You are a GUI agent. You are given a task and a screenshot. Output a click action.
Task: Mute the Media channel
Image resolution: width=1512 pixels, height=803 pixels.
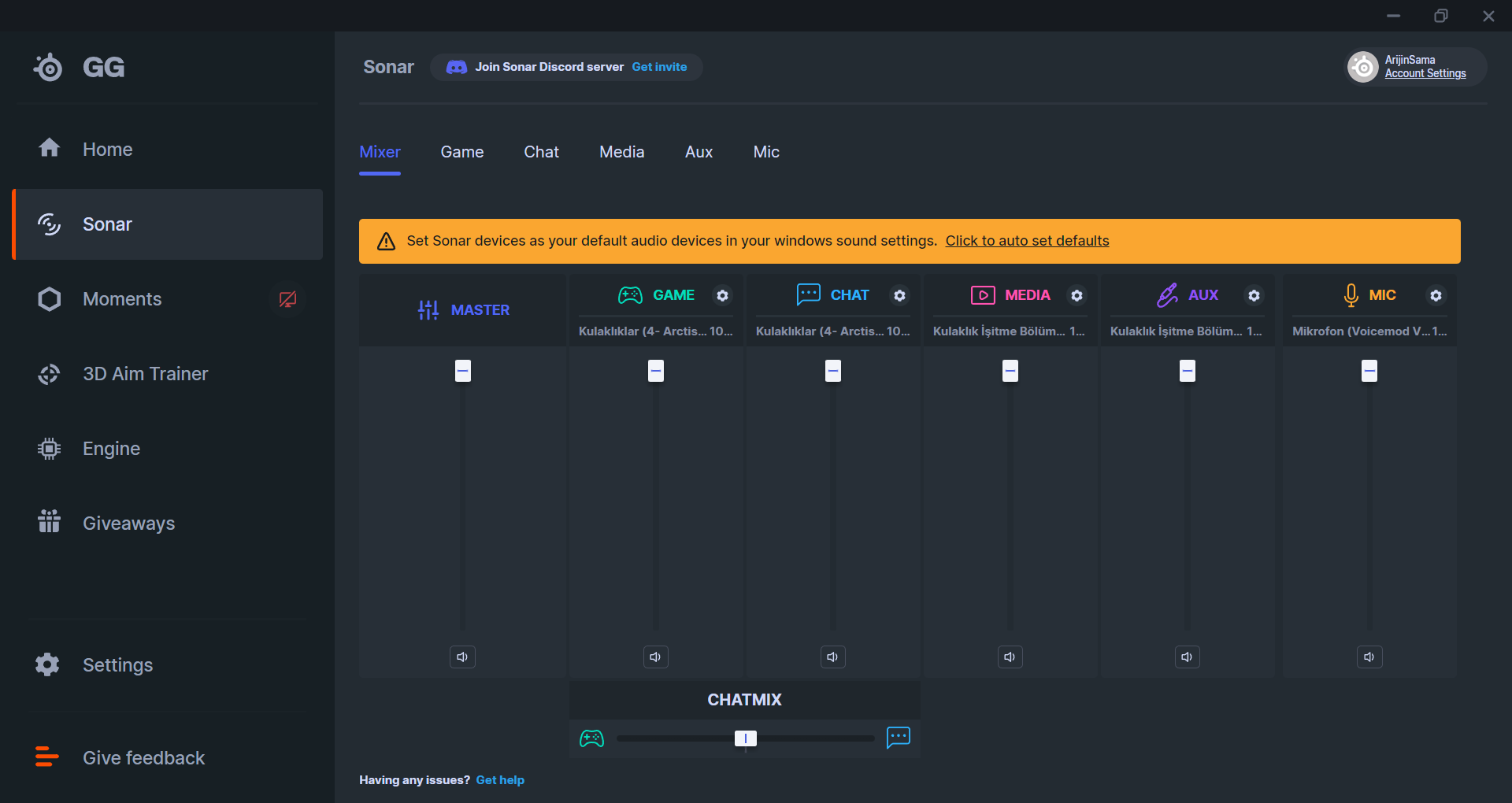(x=1010, y=657)
